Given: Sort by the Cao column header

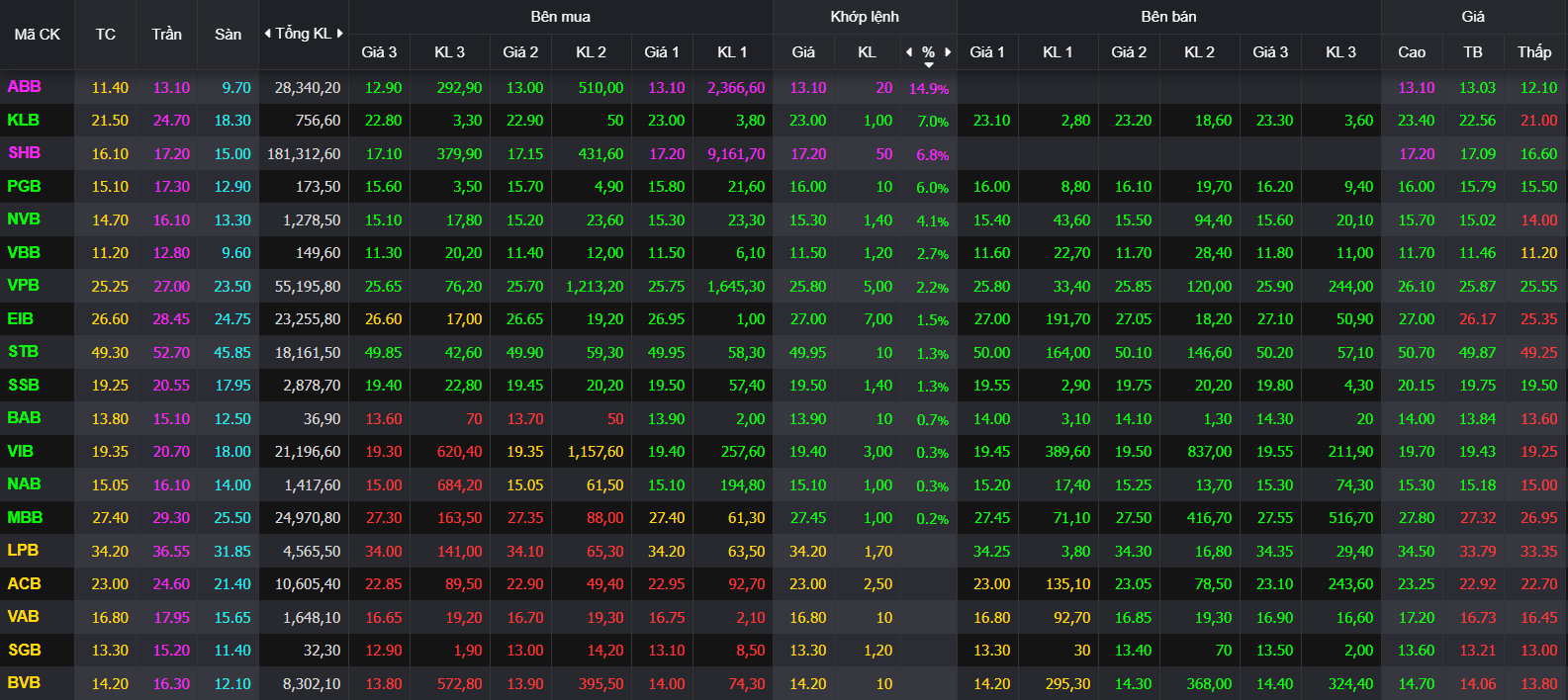Looking at the screenshot, I should tap(1412, 51).
